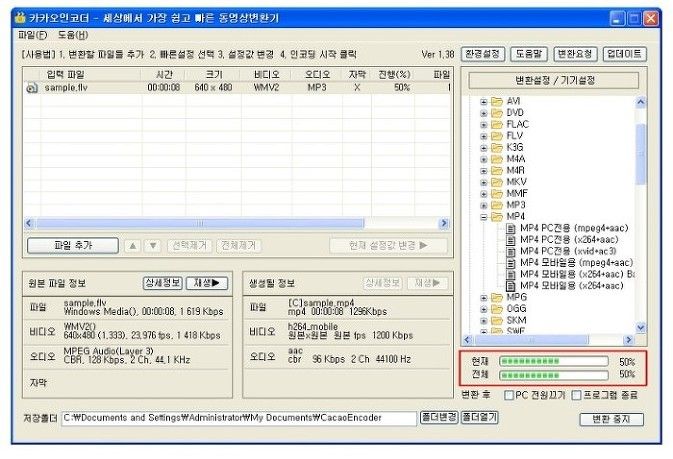Click the sample.flv file icon in list
673x459 pixels.
pos(32,88)
